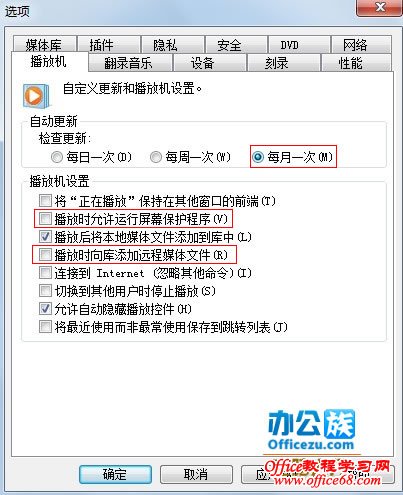This screenshot has height=495, width=403.
Task: Switch to the 媒体库 tab
Action: coord(44,44)
